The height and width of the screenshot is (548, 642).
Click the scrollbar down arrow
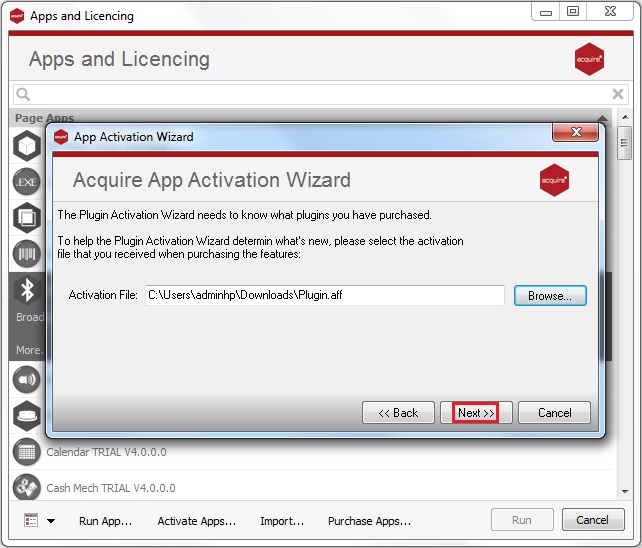pos(625,491)
